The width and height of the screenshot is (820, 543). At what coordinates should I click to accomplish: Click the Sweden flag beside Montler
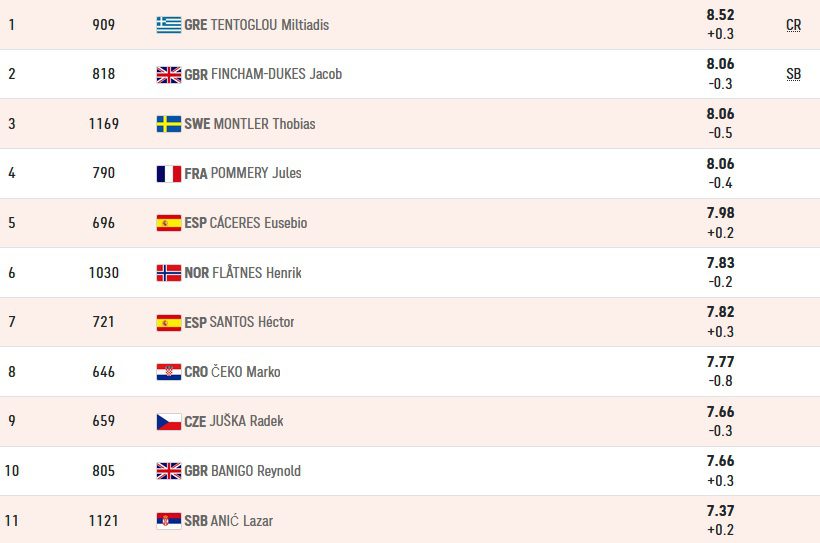tap(168, 124)
